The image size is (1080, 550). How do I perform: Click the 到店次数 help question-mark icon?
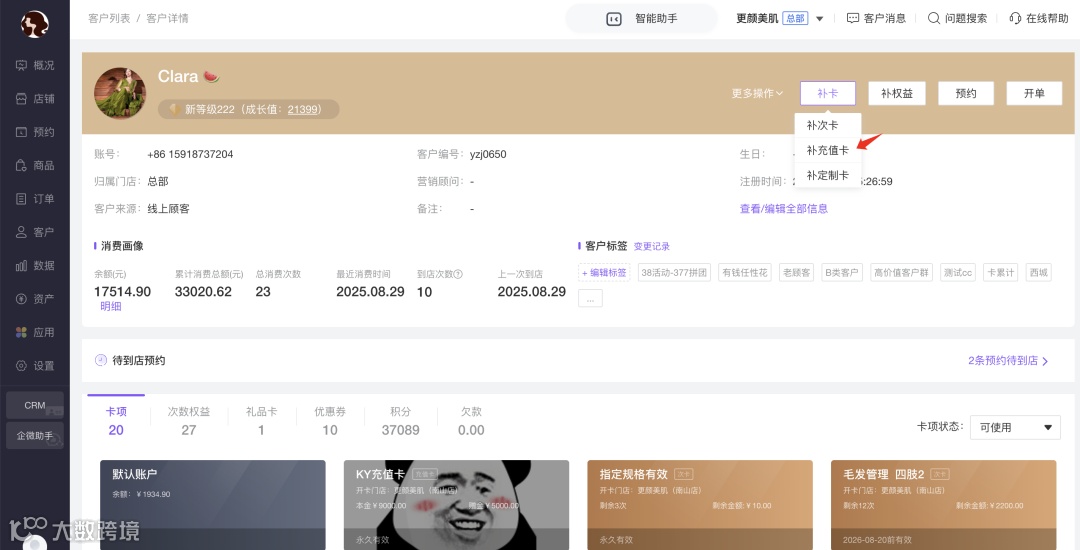pos(459,274)
